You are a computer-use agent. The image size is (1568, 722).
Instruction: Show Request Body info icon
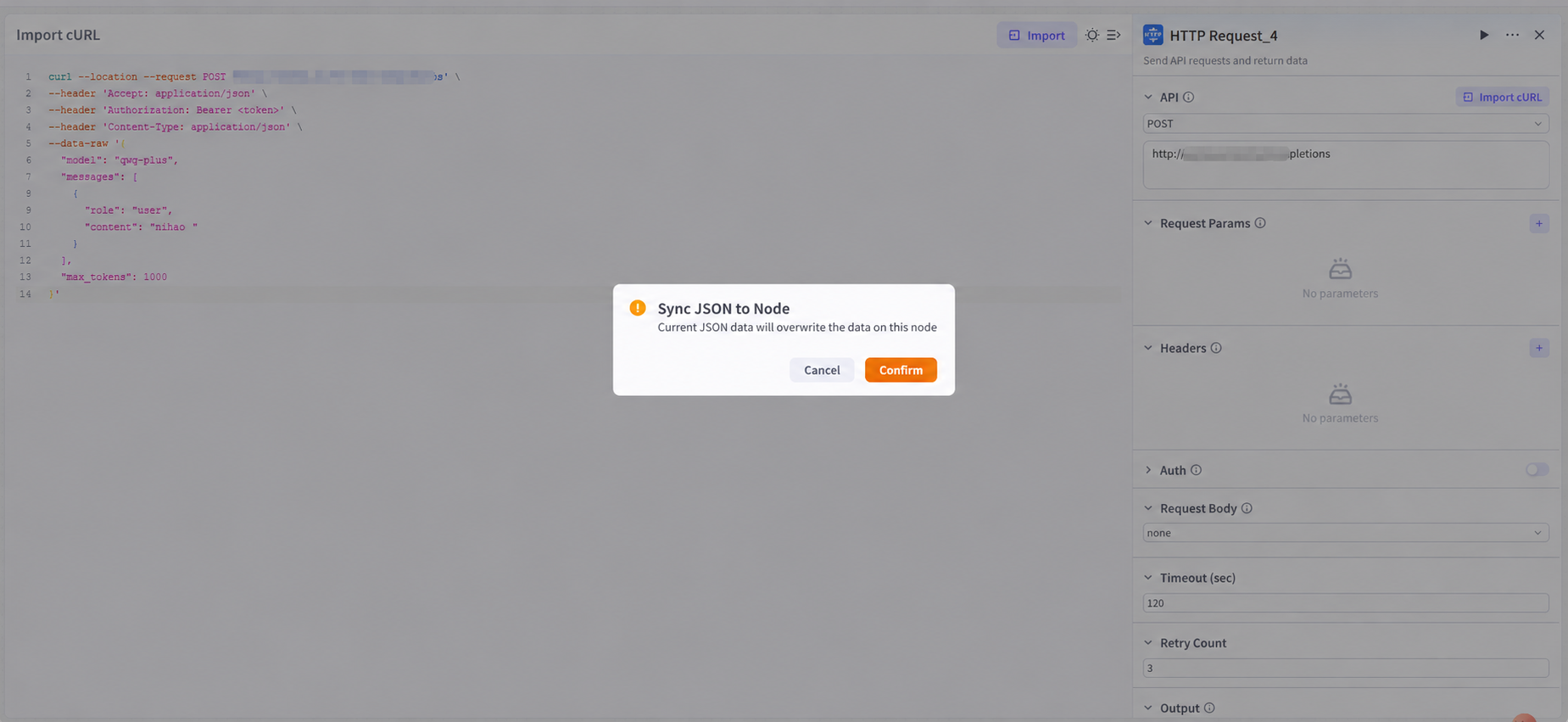point(1247,508)
